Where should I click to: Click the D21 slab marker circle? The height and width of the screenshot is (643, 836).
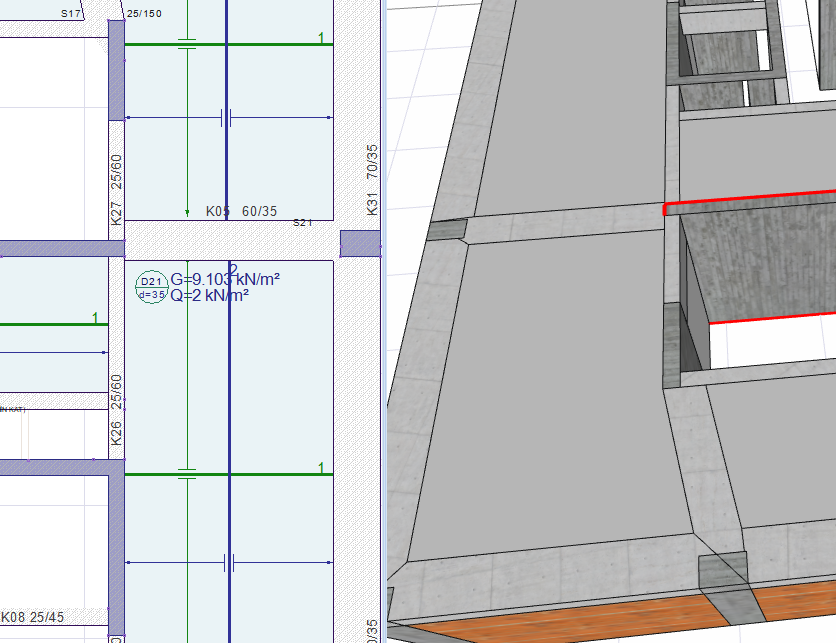click(151, 288)
